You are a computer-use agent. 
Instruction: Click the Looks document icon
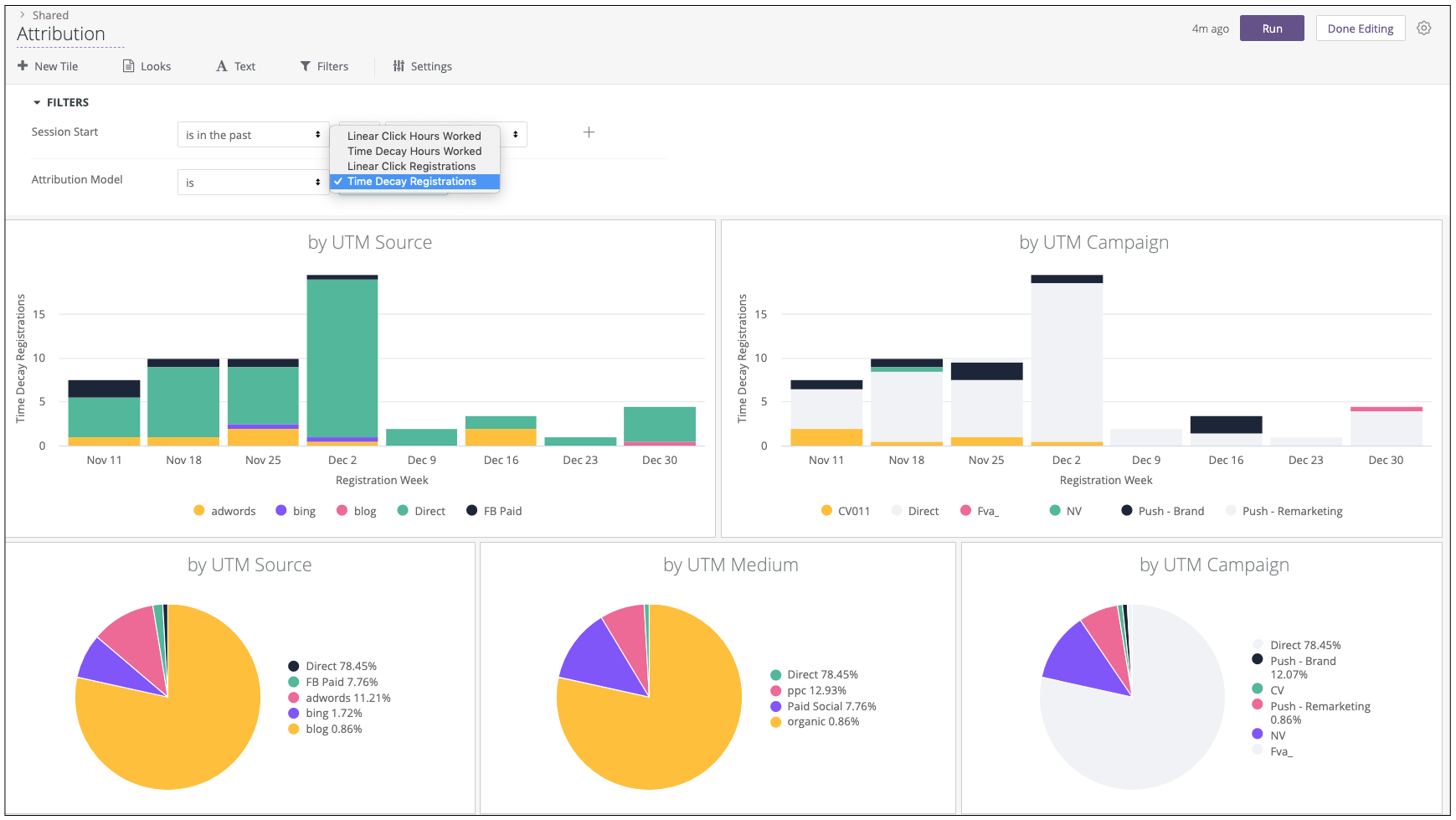[128, 66]
